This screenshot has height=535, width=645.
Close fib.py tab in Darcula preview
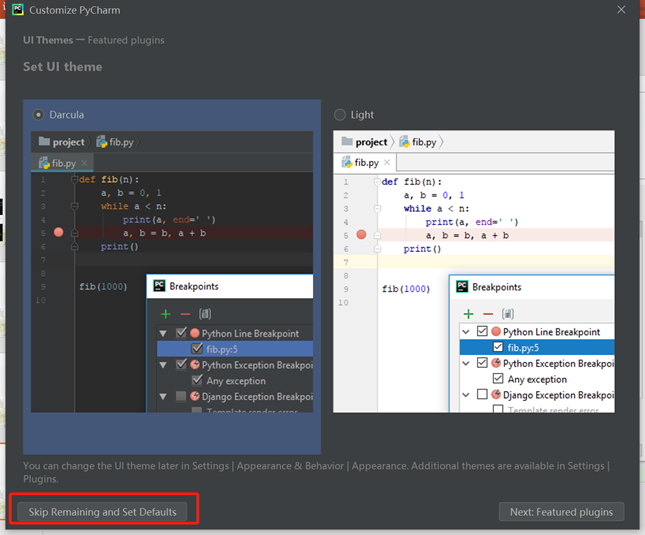[x=84, y=163]
